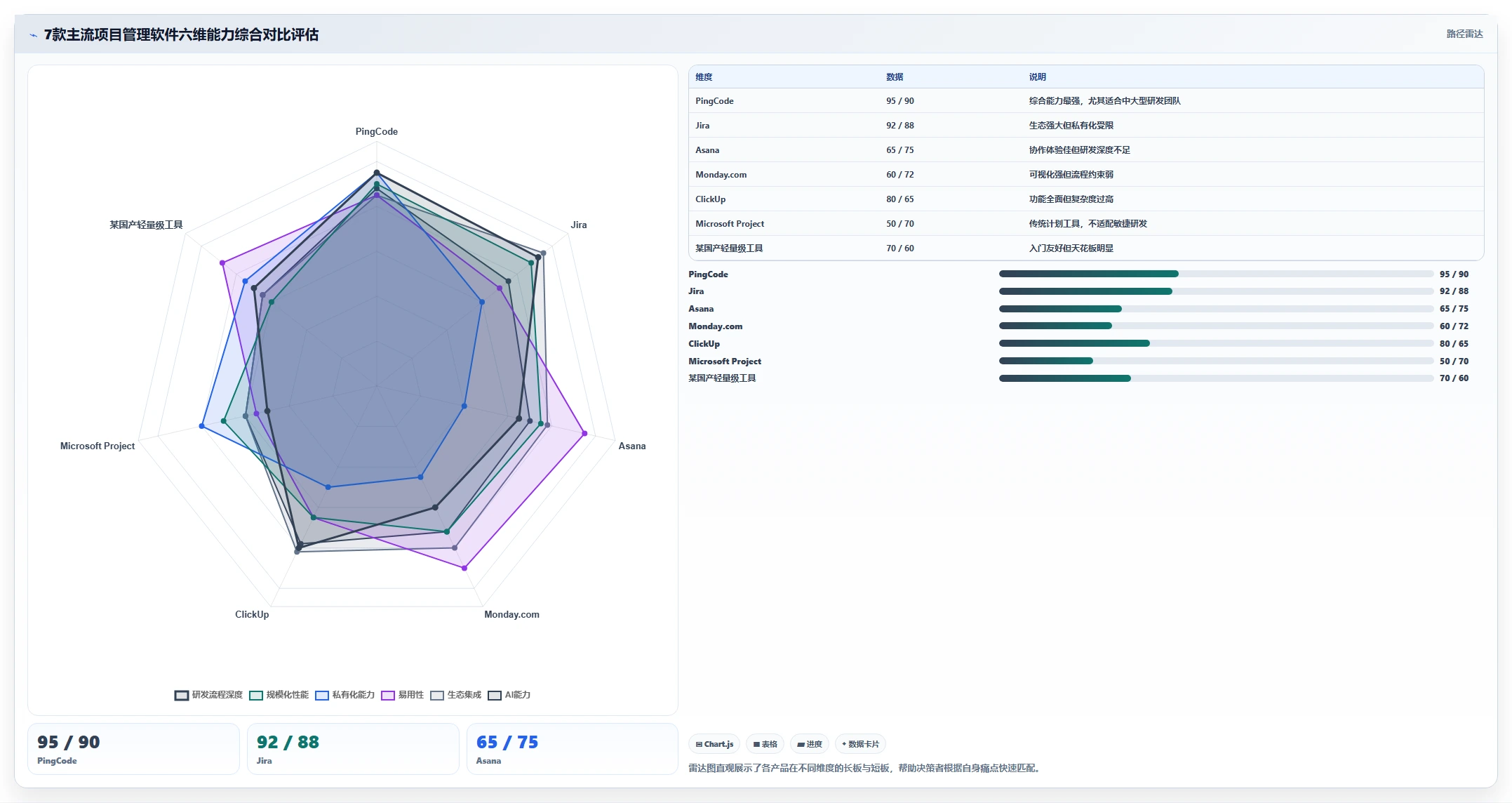Click description 传统计划工具，不适配敏捷研发
Viewport: 1512px width, 803px height.
[1088, 224]
